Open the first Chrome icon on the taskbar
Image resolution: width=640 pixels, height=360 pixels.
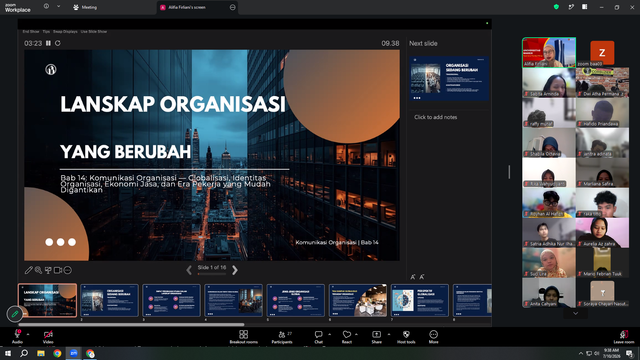[57, 353]
